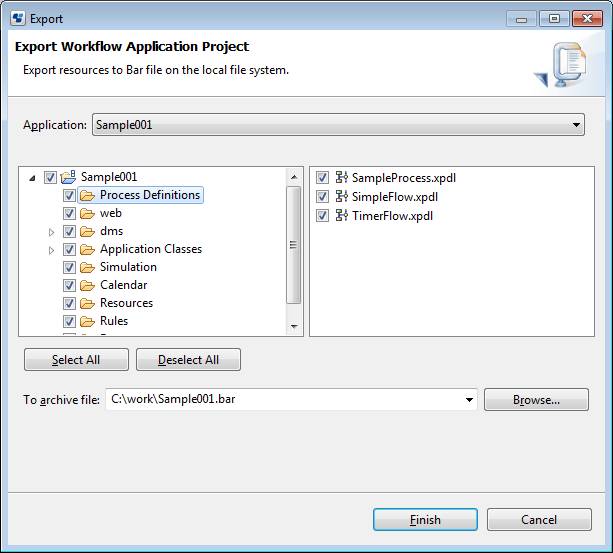Image resolution: width=613 pixels, height=553 pixels.
Task: Uncheck the SampleProcess.xpdl checkbox
Action: coord(322,178)
